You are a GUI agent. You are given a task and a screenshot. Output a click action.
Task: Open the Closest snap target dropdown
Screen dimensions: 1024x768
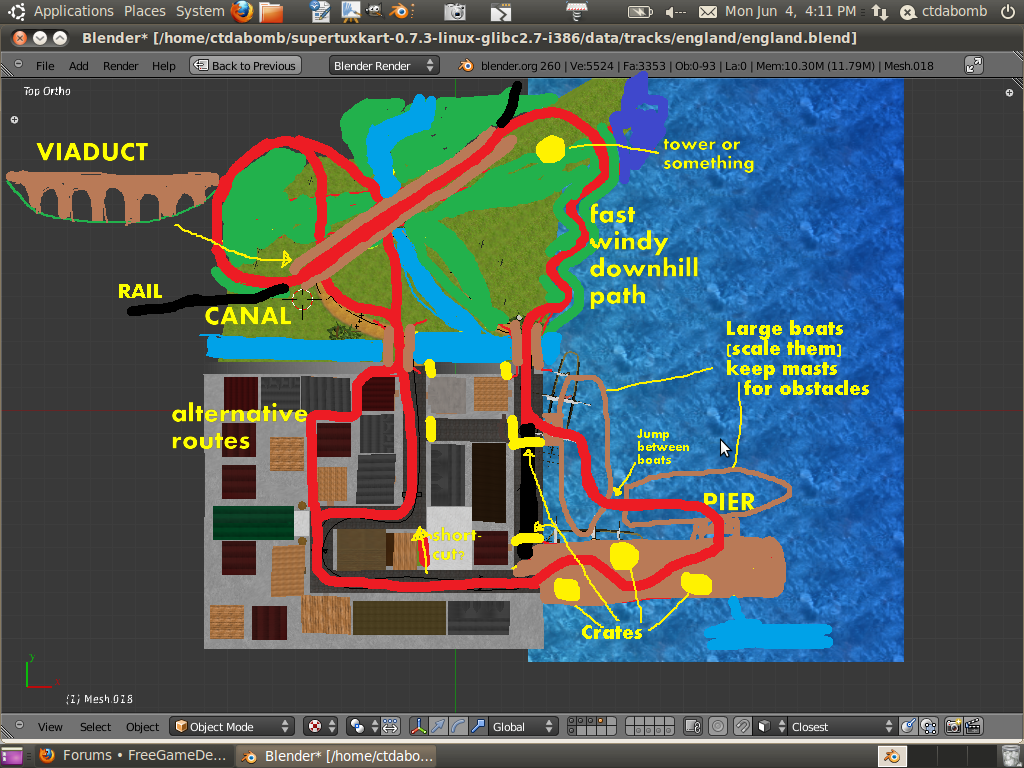coord(840,727)
